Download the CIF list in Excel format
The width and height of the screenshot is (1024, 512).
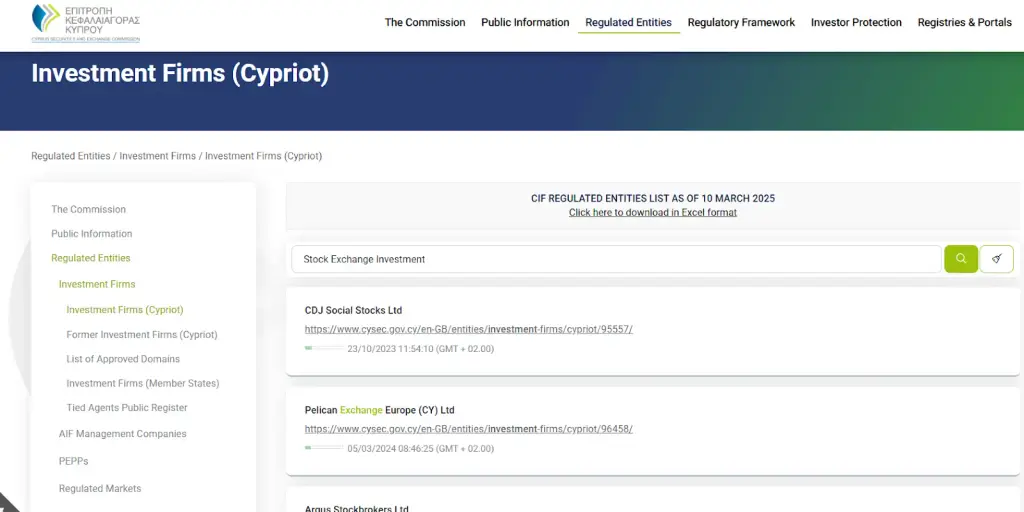pos(652,212)
